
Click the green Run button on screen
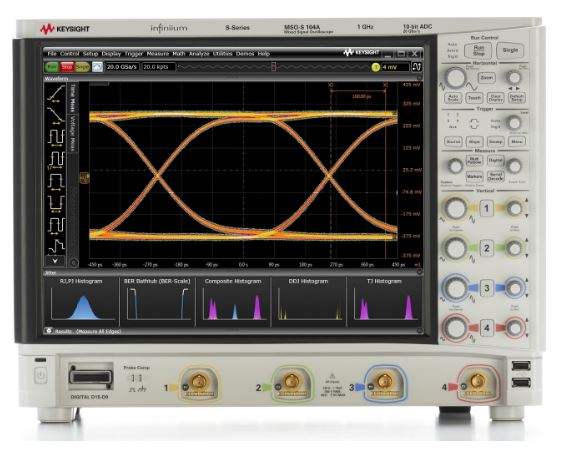[52, 67]
